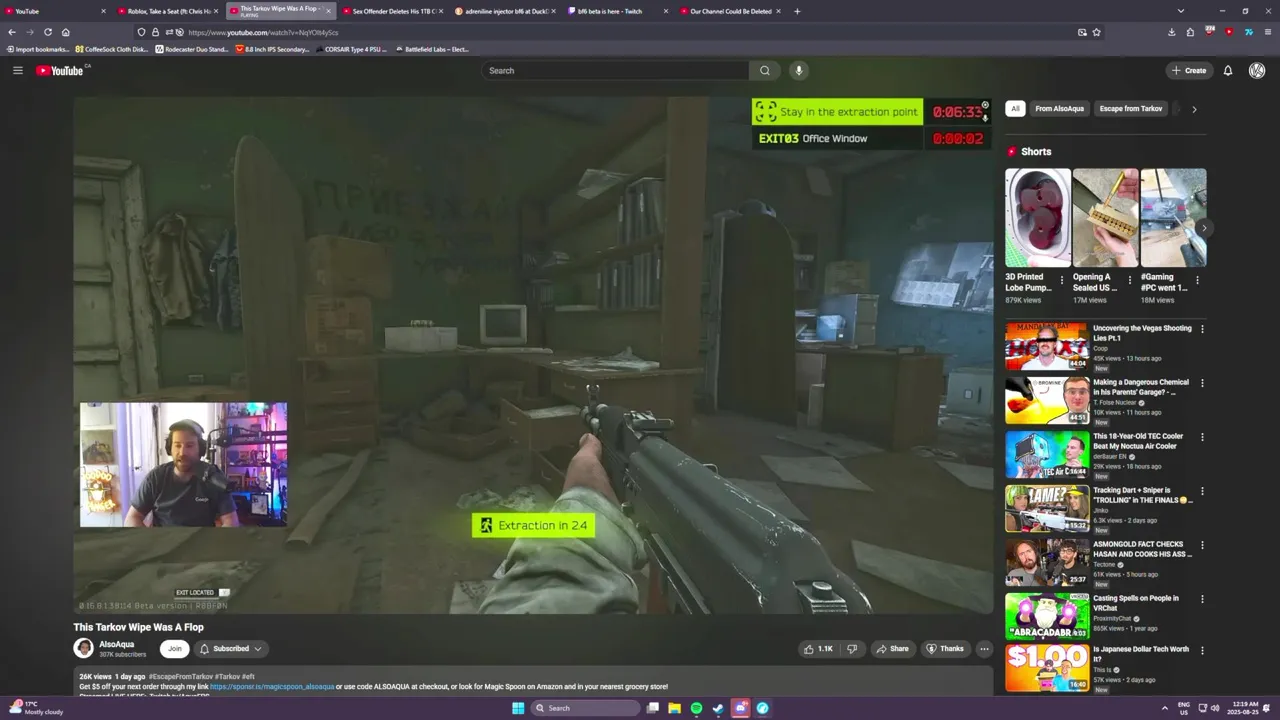Click the Thanks button
The image size is (1280, 720).
945,648
